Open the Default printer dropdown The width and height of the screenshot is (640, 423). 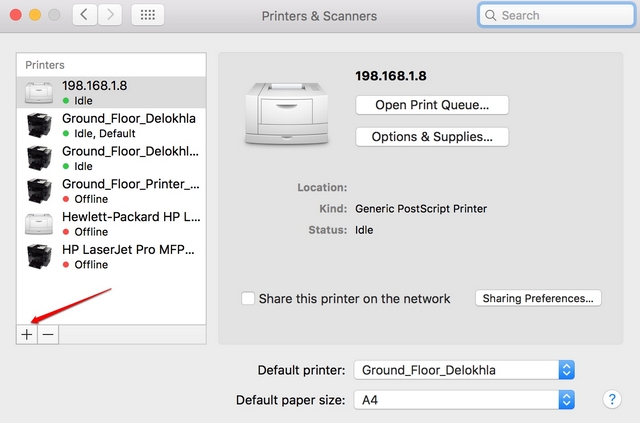[x=465, y=370]
